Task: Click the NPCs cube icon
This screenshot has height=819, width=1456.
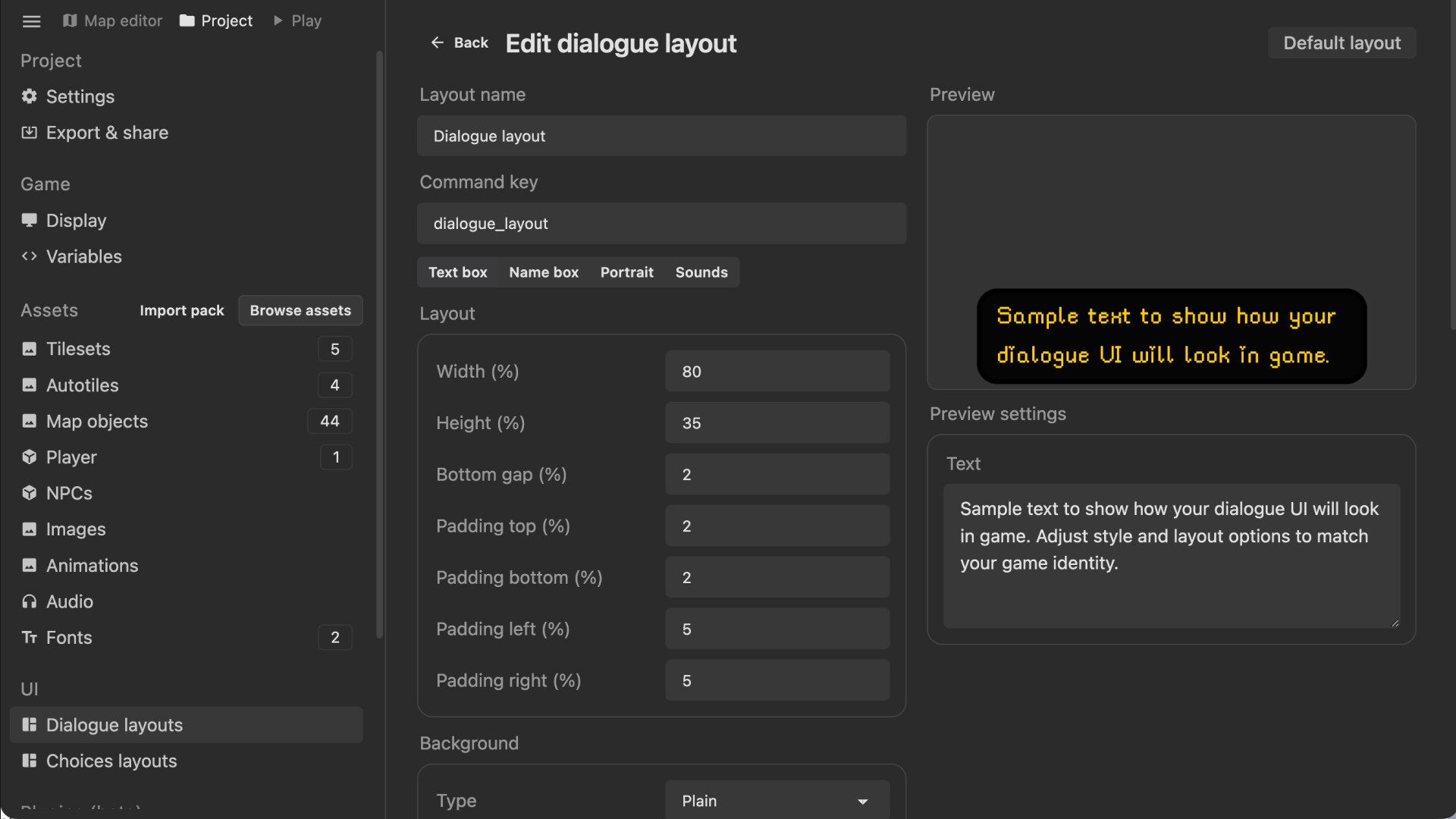Action: 29,494
